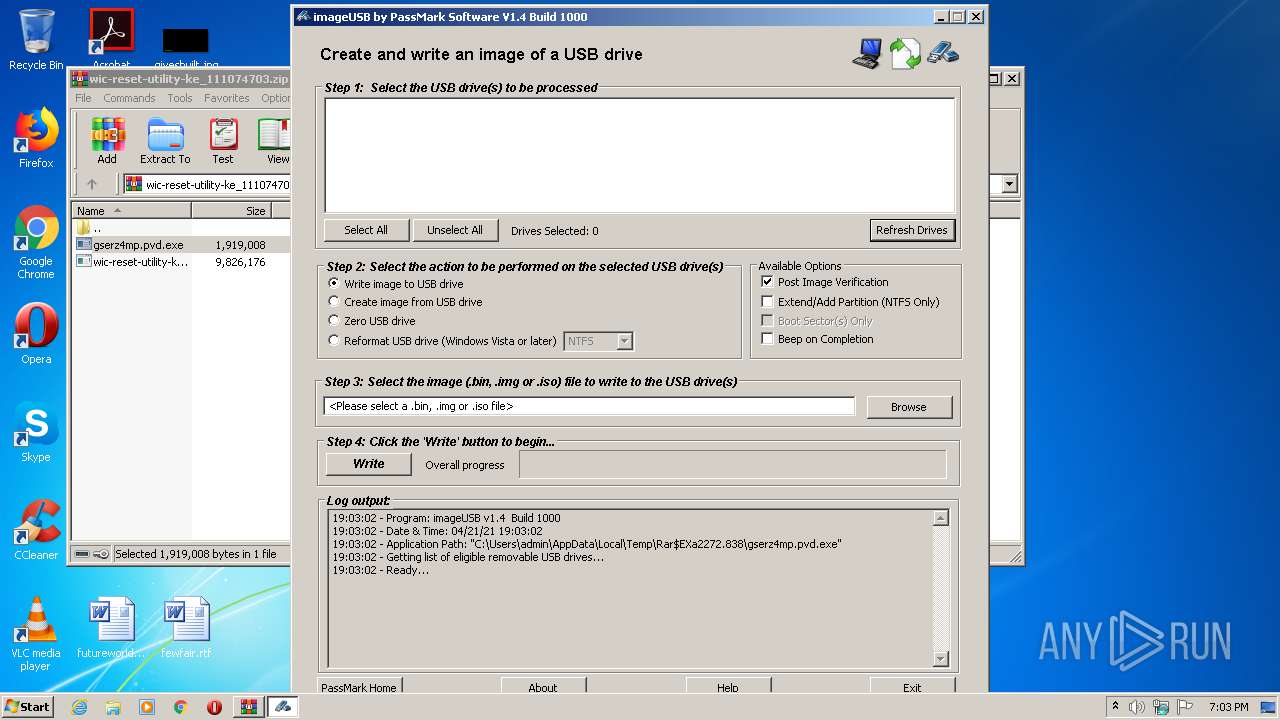Image resolution: width=1280 pixels, height=720 pixels.
Task: Select Zero USB drive option
Action: tap(372, 321)
